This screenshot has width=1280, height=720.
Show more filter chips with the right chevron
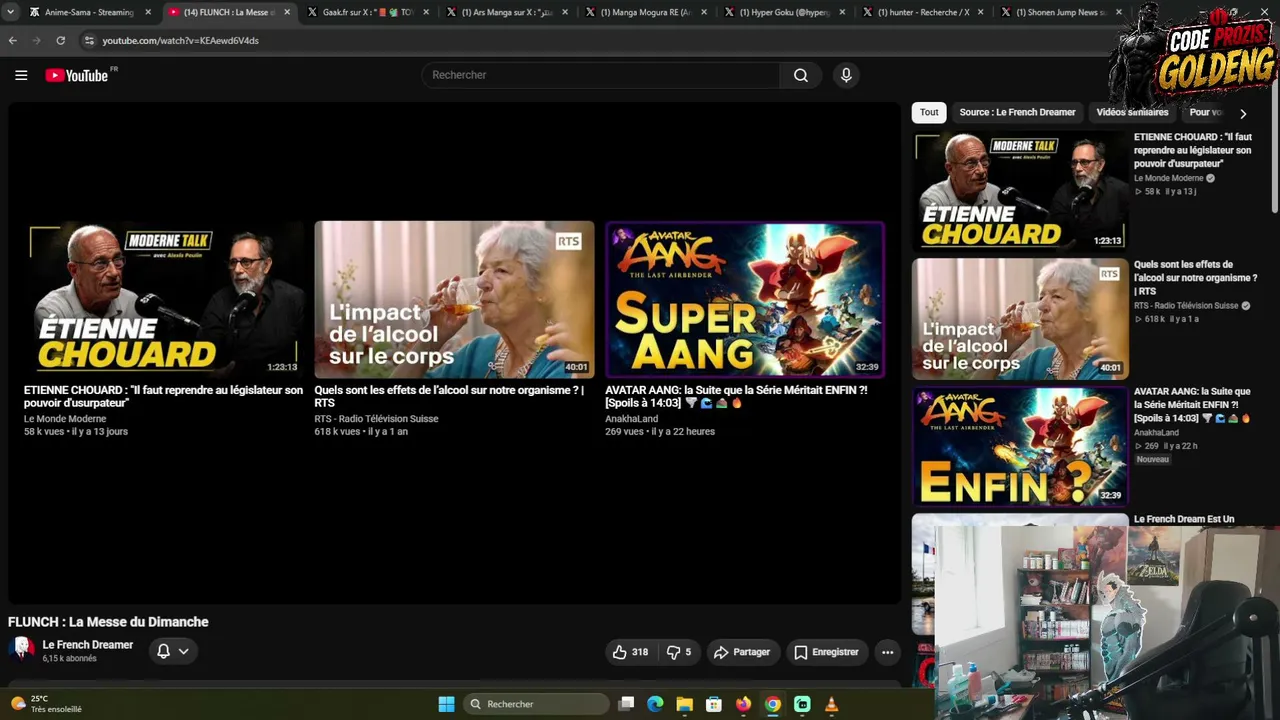pyautogui.click(x=1243, y=114)
